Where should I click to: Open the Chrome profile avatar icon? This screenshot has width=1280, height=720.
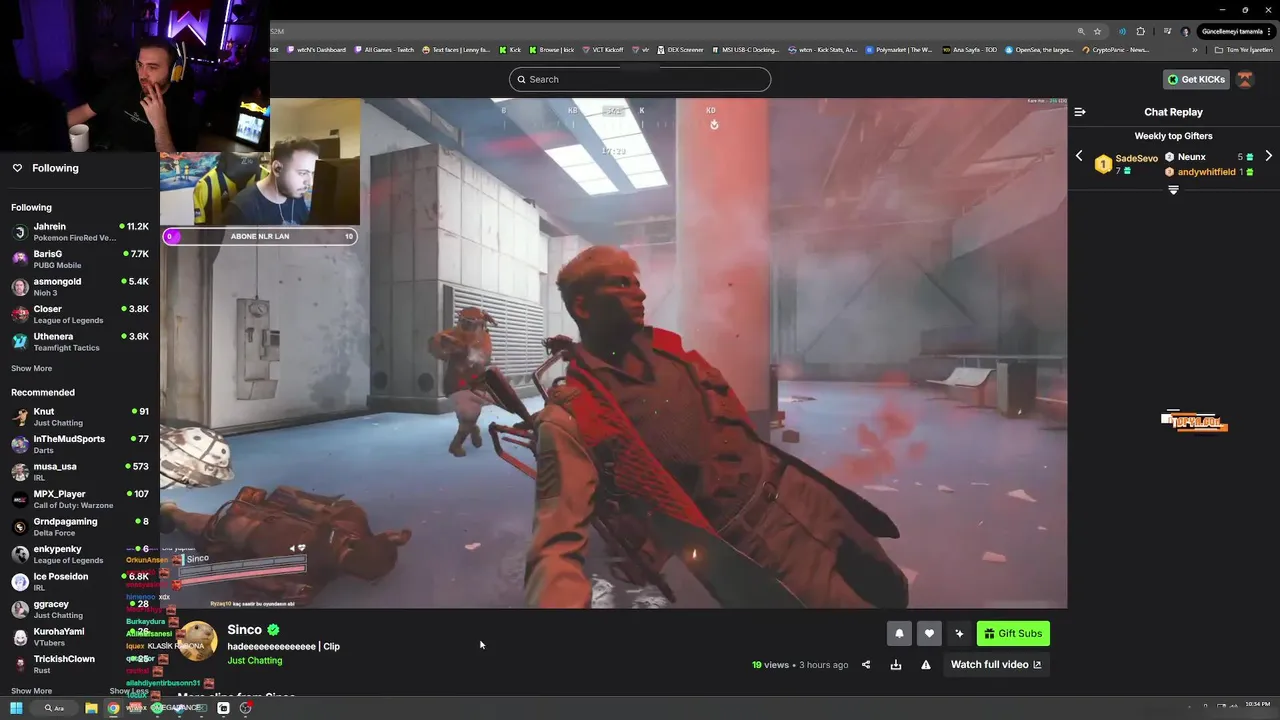click(1186, 31)
